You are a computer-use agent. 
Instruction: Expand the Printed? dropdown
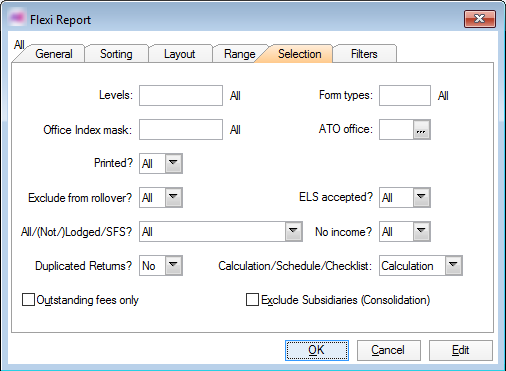coord(174,163)
